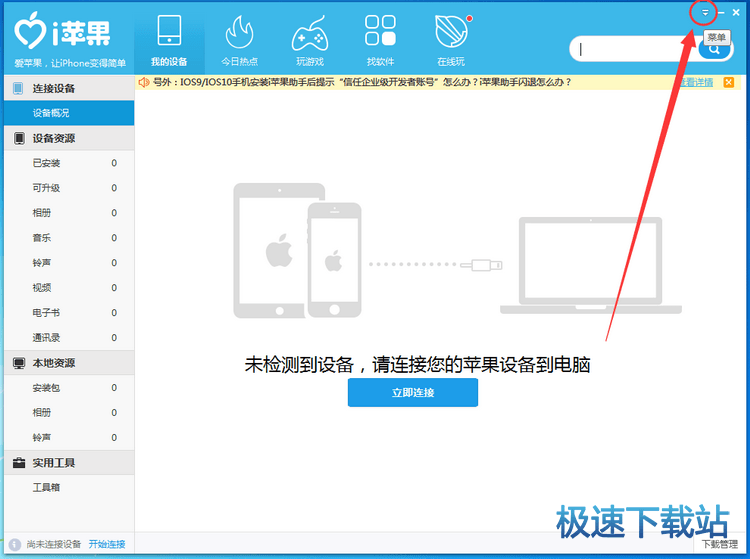
Task: Open 相册 under 本地资源
Action: tap(69, 413)
